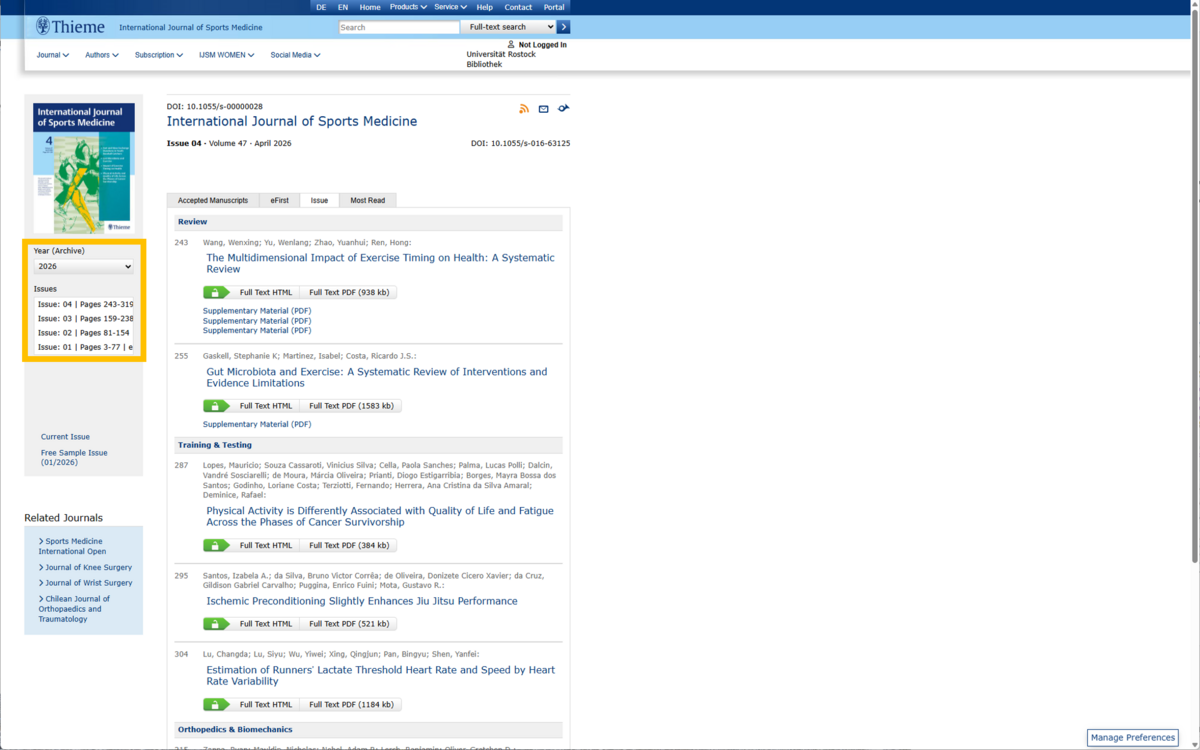Click the key-shaped icon beside the envelope
Viewport: 1200px width, 750px height.
tap(564, 108)
